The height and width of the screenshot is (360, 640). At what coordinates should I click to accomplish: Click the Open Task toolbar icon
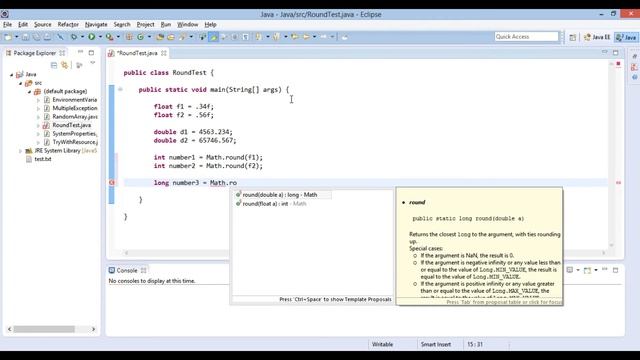(171, 37)
